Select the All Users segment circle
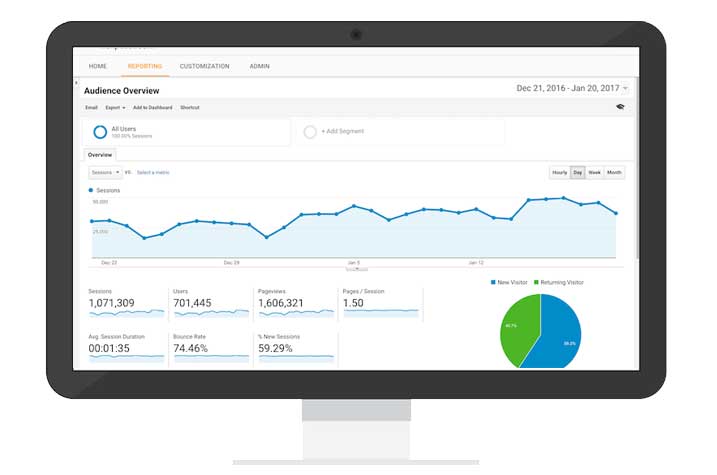This screenshot has height=475, width=717. pyautogui.click(x=100, y=132)
